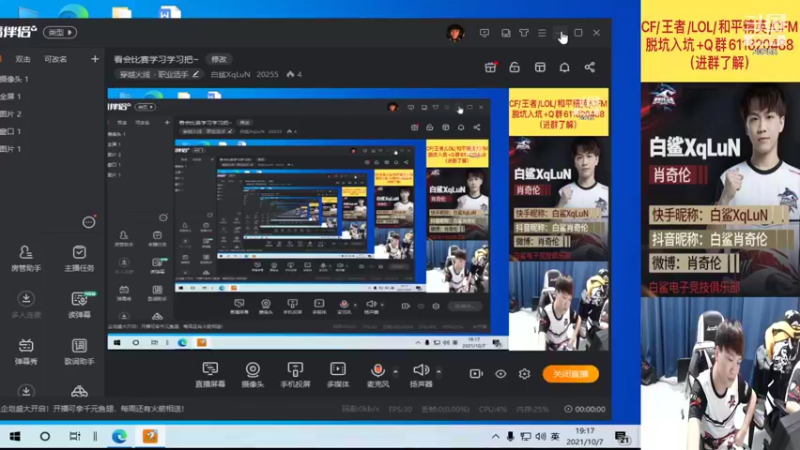The width and height of the screenshot is (800, 450).
Task: Open the hamburger menu in title bar
Action: (x=542, y=33)
